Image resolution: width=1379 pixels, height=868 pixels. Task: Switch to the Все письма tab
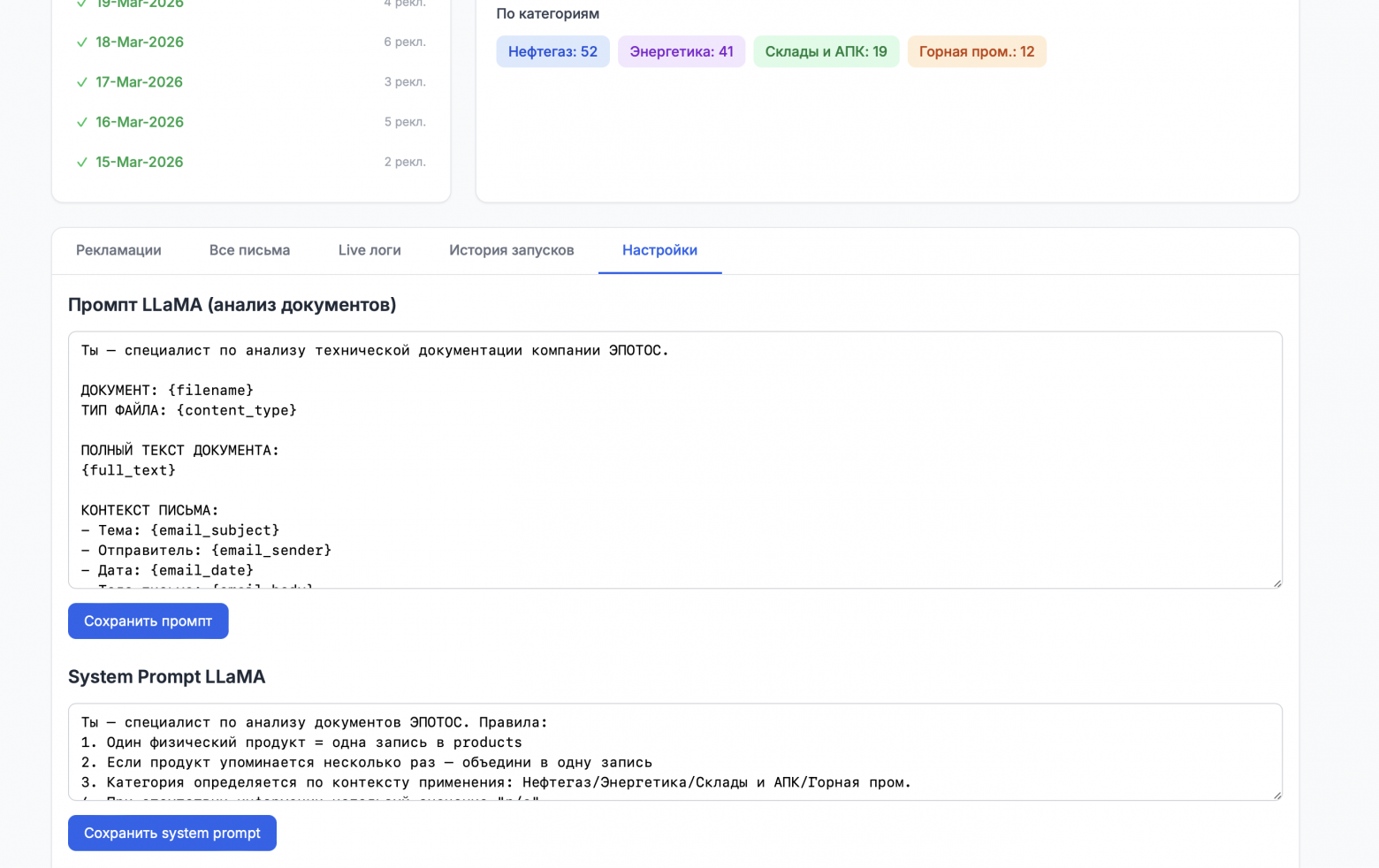click(249, 250)
